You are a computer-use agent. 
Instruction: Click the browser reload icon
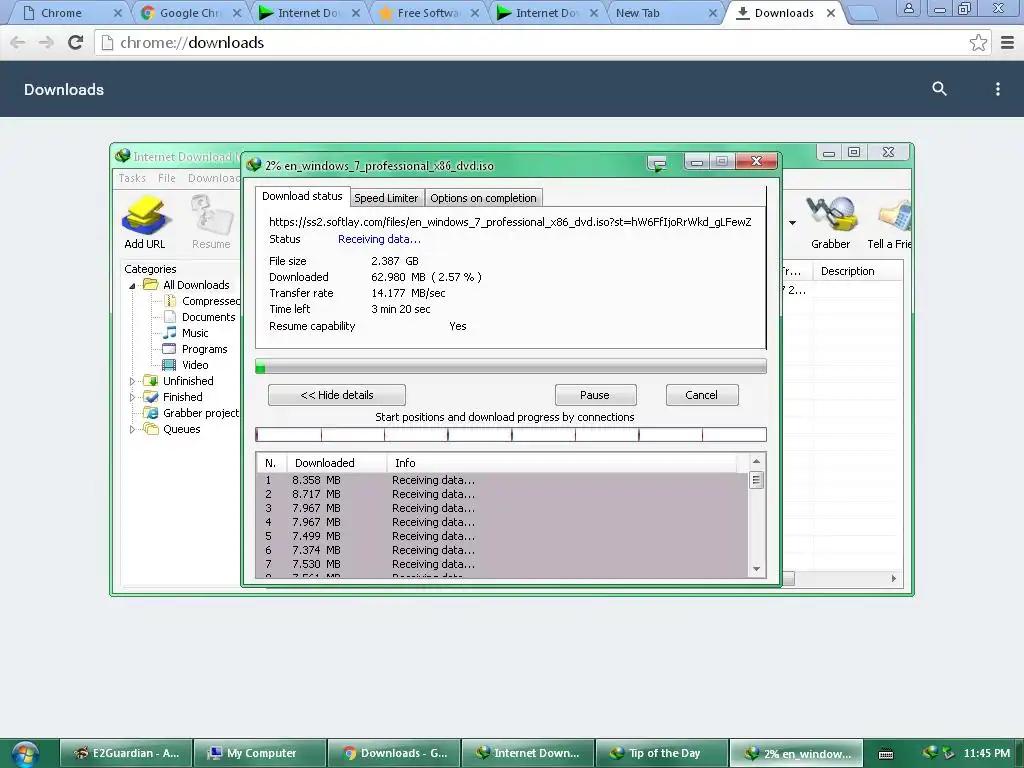click(76, 42)
